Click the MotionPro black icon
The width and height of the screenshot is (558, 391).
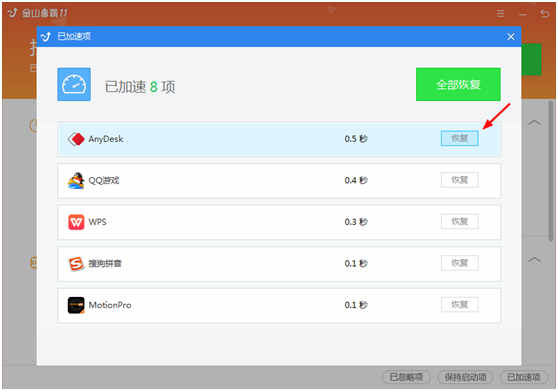click(76, 305)
